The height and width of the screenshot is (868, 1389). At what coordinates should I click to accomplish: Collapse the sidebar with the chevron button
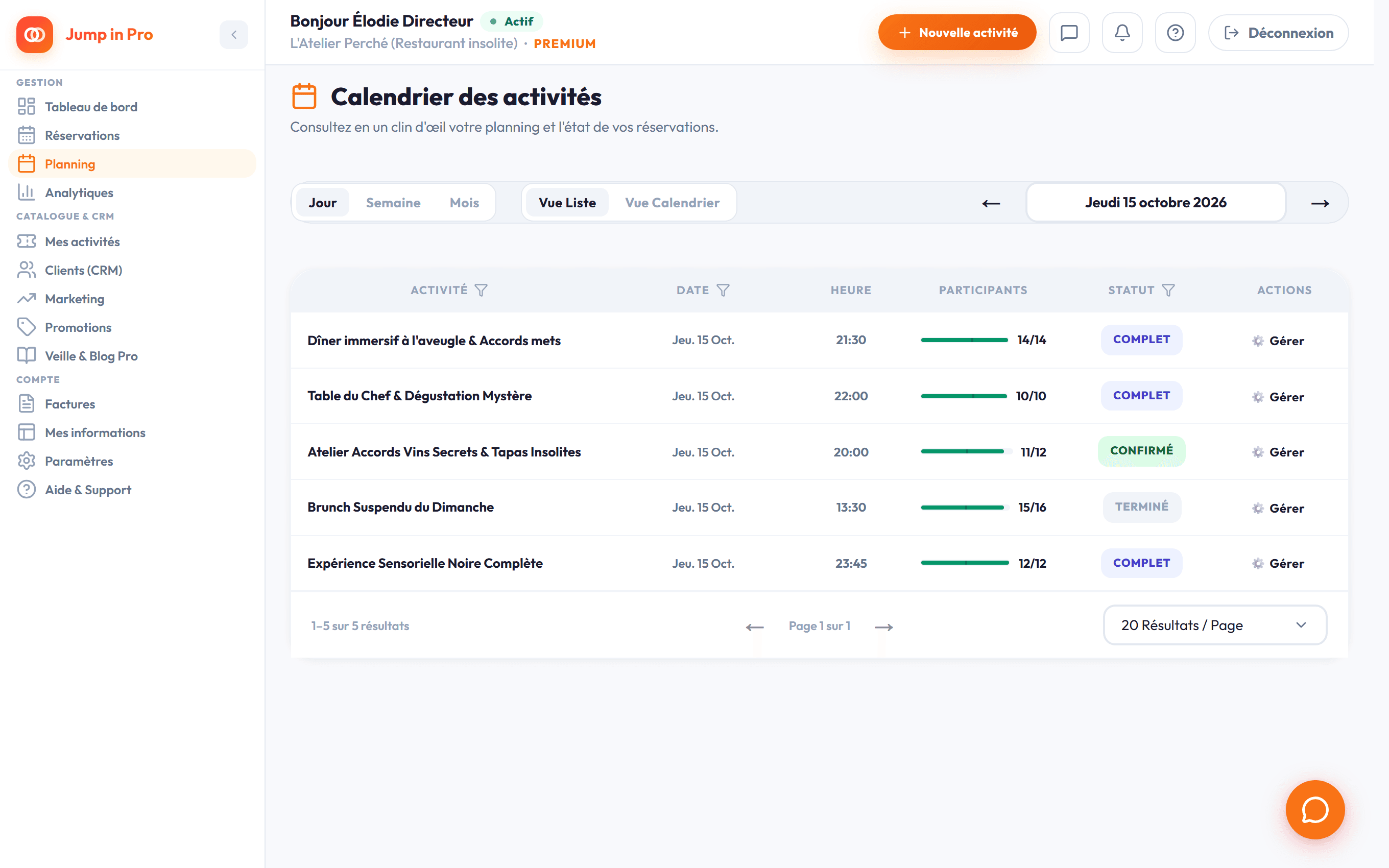[233, 34]
